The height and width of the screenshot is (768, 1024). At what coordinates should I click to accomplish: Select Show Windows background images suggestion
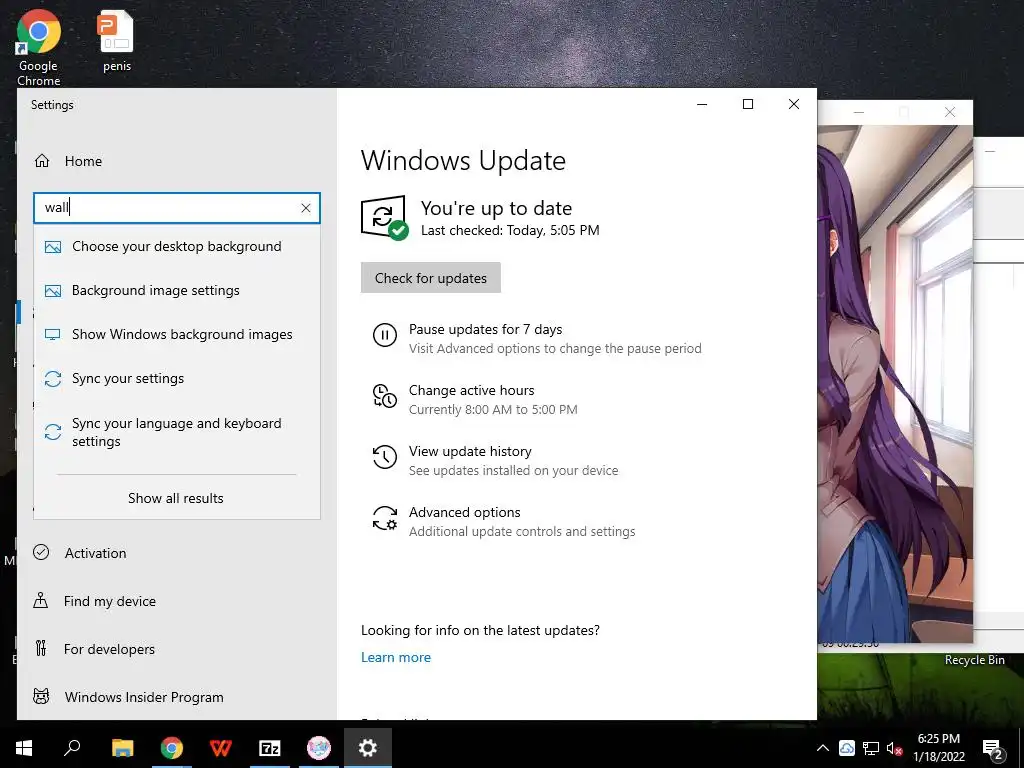coord(176,334)
